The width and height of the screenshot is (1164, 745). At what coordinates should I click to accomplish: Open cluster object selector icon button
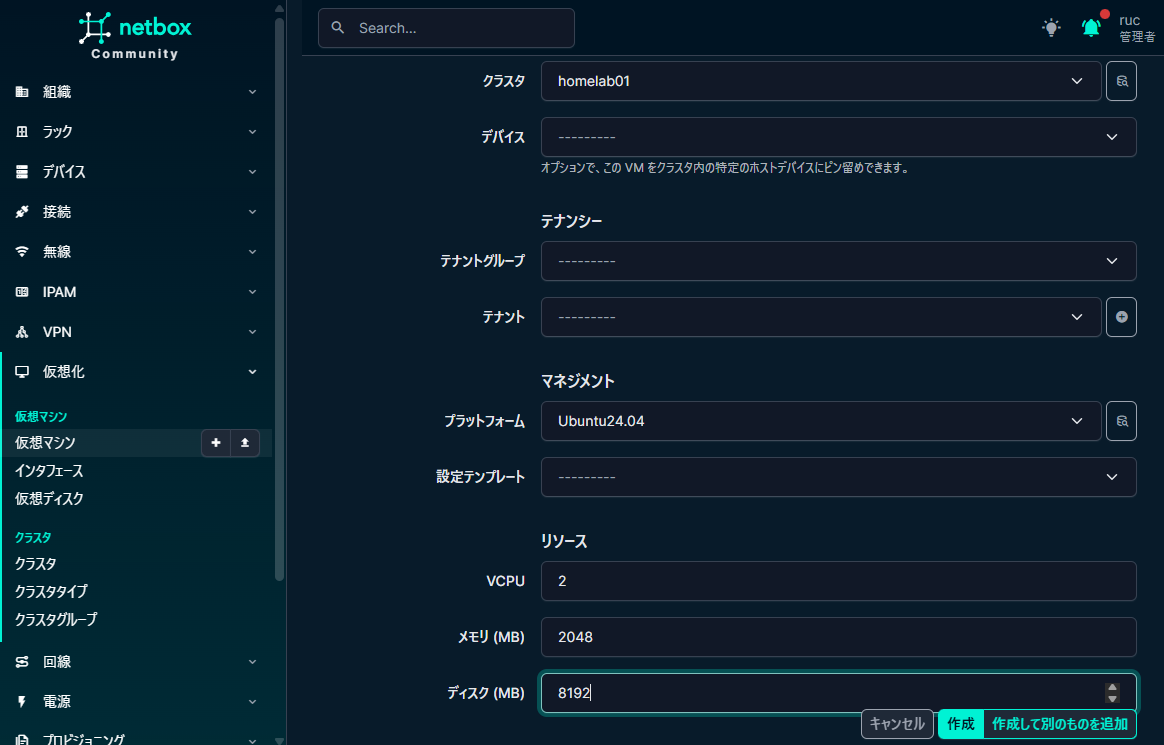point(1121,81)
